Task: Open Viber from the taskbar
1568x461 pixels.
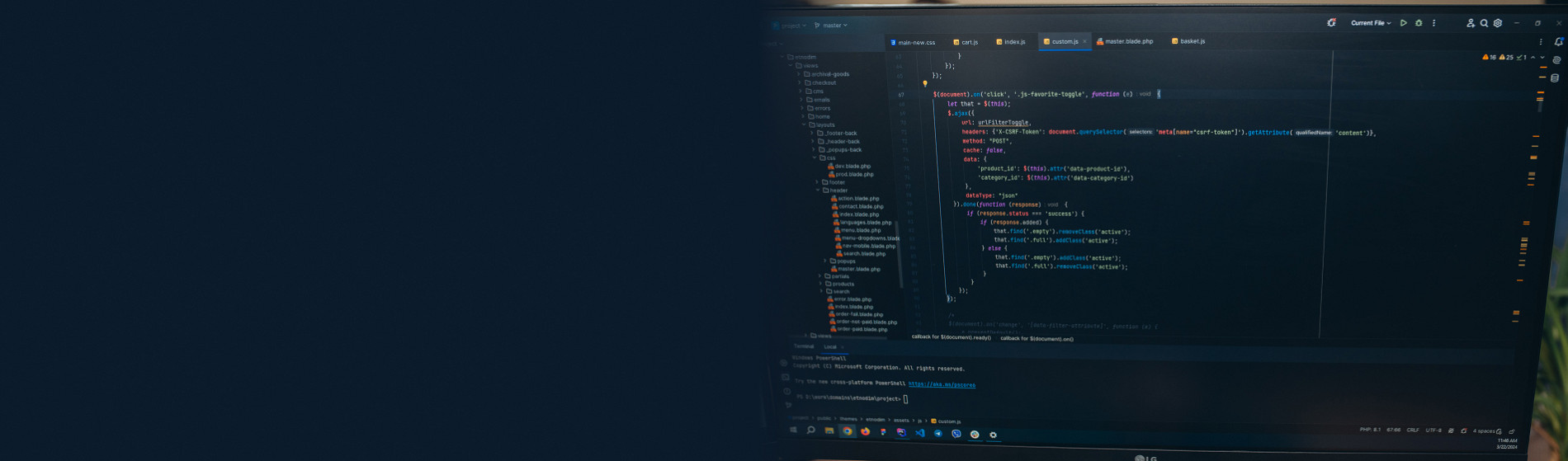Action: point(956,434)
